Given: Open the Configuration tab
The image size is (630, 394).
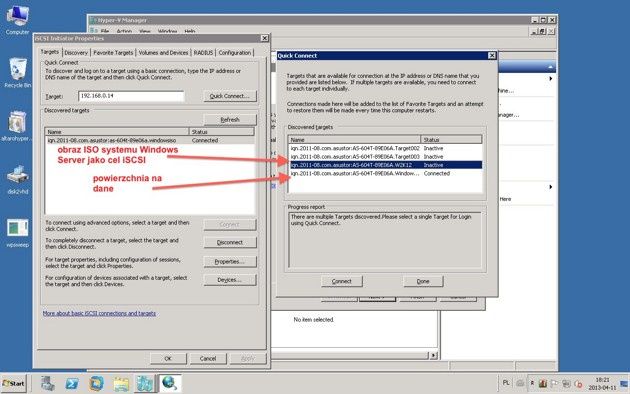Looking at the screenshot, I should pyautogui.click(x=235, y=53).
